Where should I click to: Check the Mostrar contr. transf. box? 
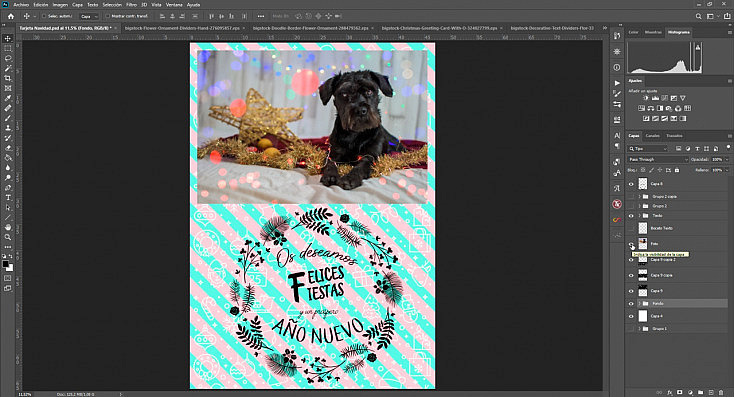click(107, 16)
